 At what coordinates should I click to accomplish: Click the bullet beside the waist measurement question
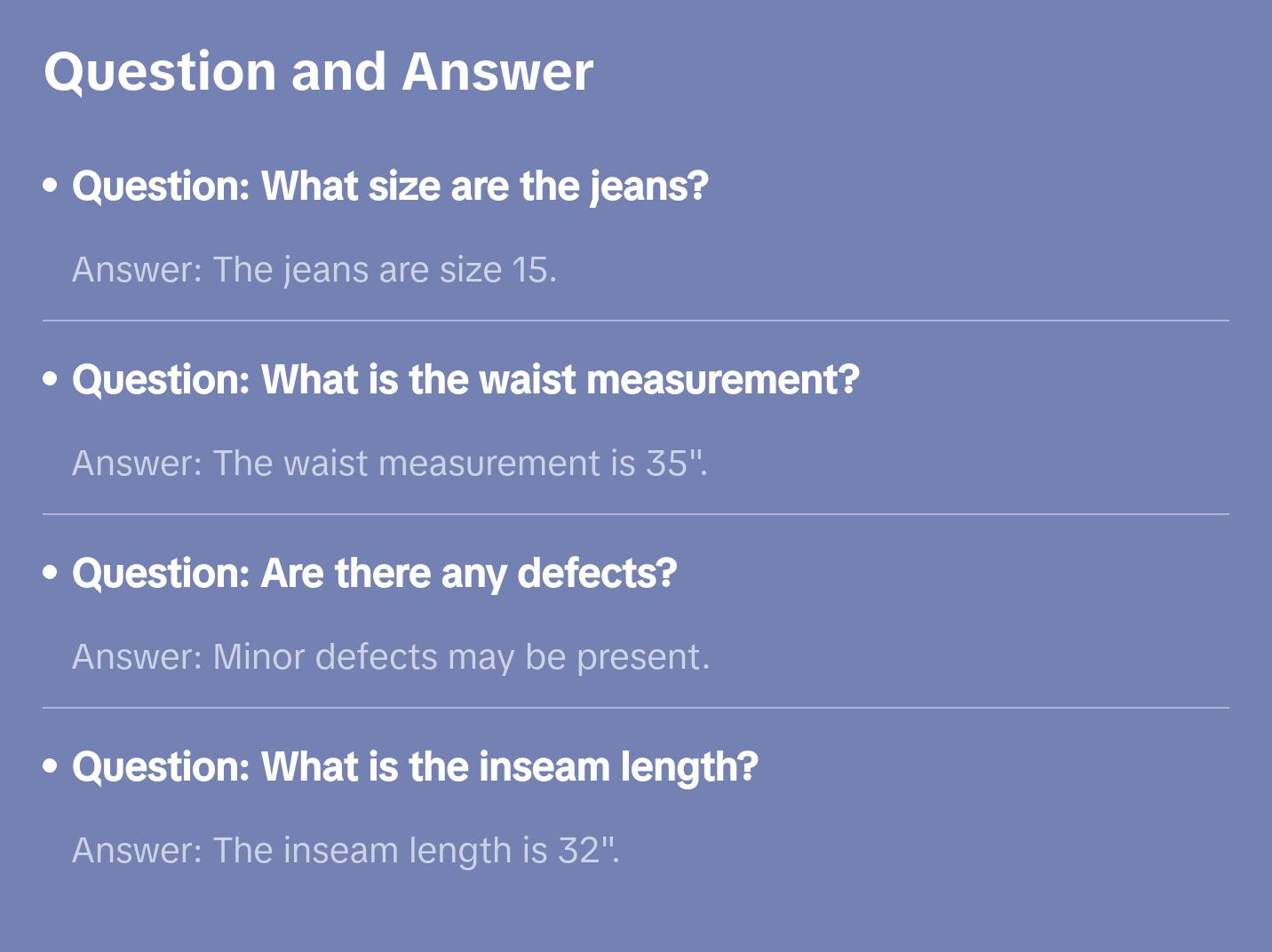point(51,380)
